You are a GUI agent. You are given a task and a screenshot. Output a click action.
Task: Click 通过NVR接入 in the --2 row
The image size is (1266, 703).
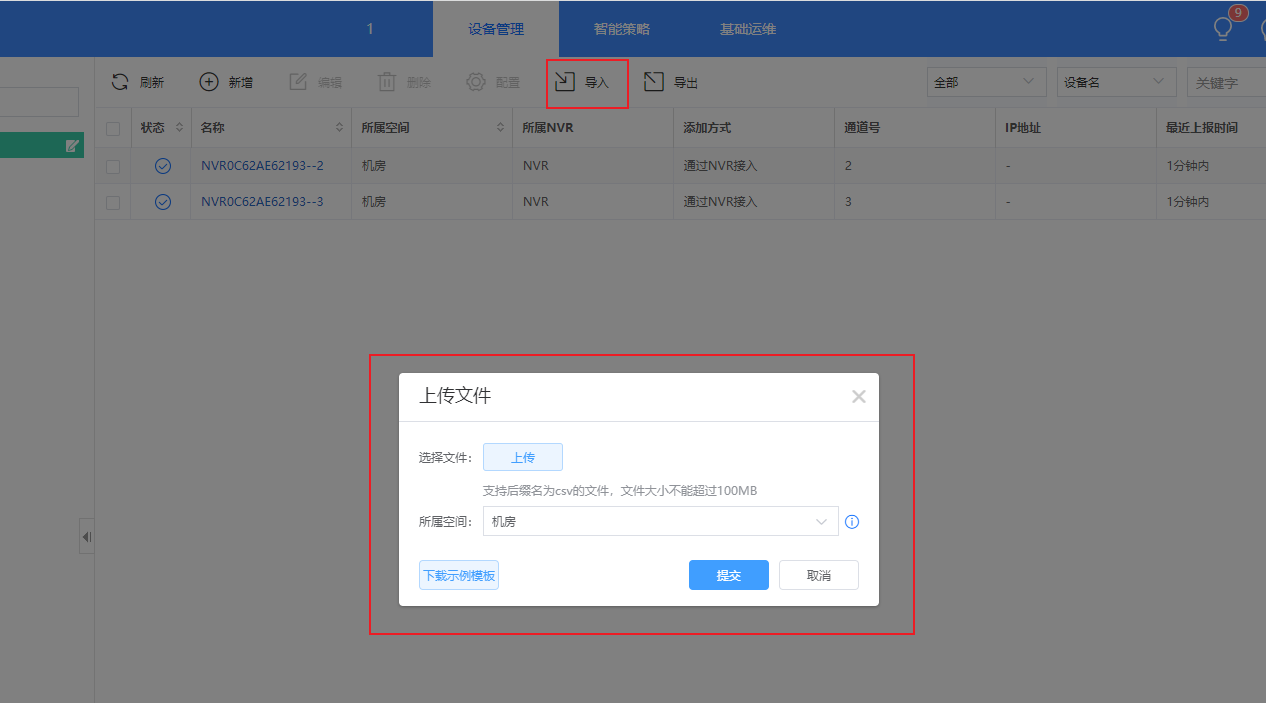(x=720, y=166)
